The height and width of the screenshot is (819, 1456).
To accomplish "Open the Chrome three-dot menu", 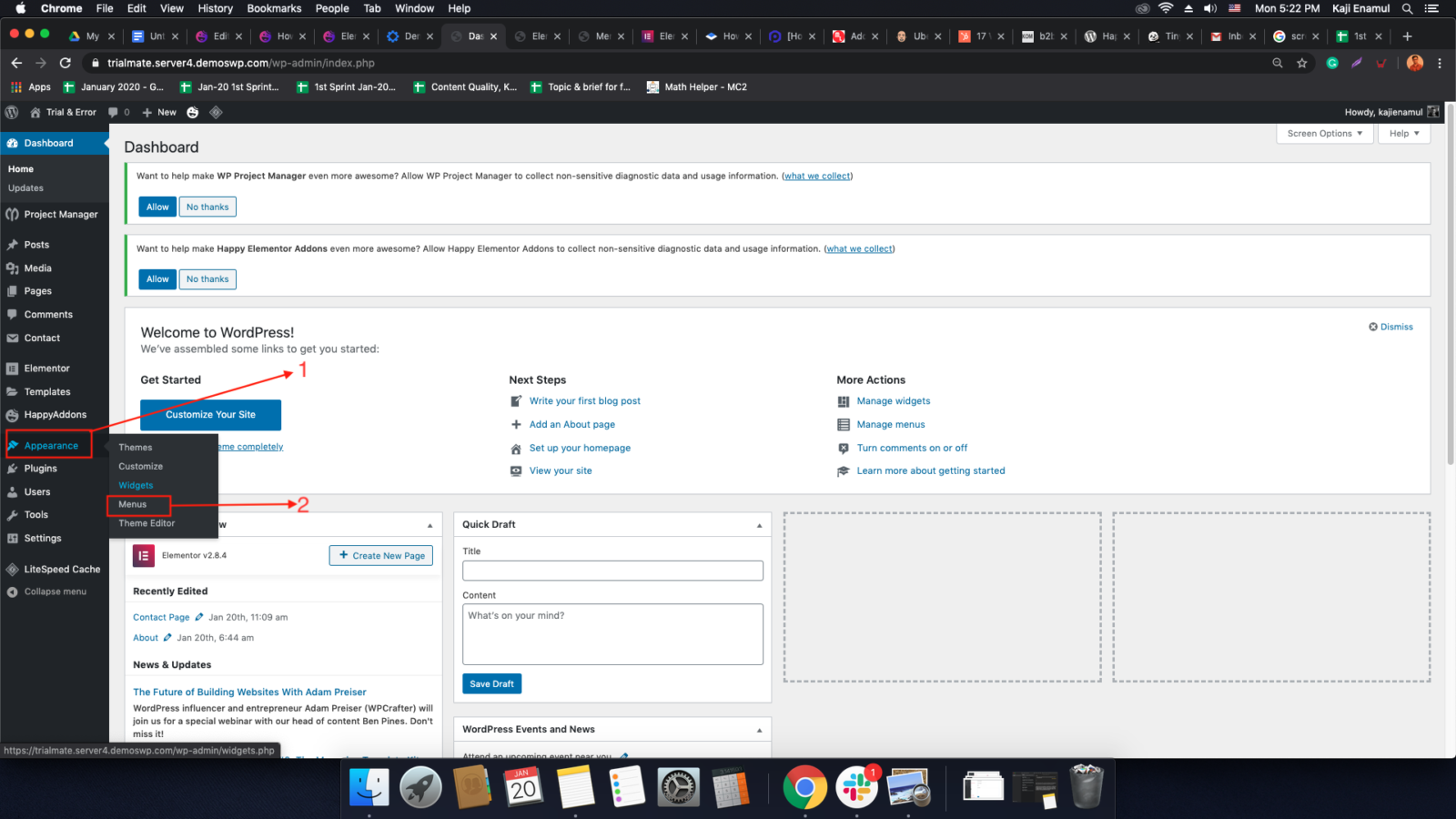I will click(1440, 63).
